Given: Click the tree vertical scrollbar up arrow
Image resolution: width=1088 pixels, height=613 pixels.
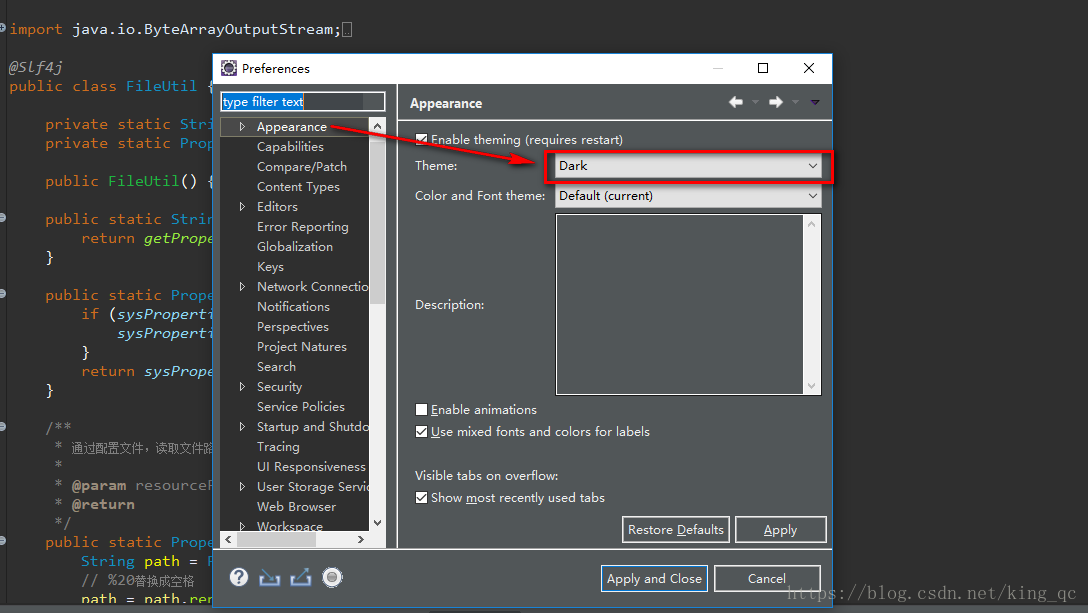Looking at the screenshot, I should [377, 126].
